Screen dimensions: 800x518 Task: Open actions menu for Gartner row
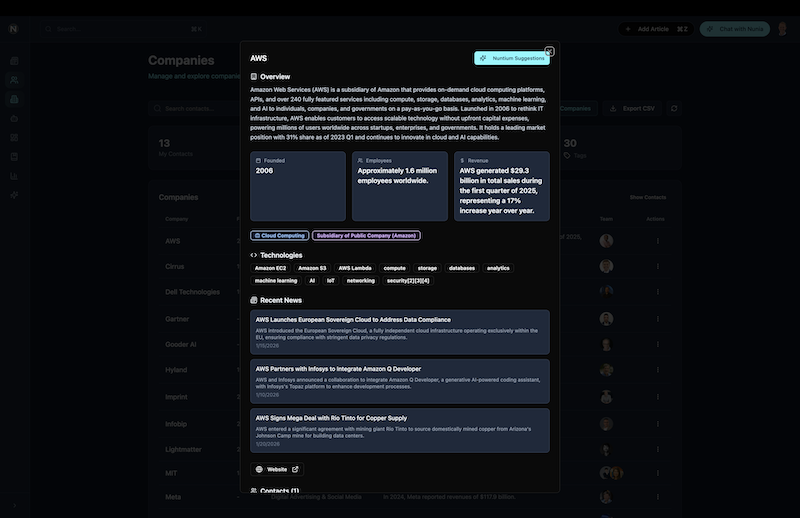tap(658, 319)
